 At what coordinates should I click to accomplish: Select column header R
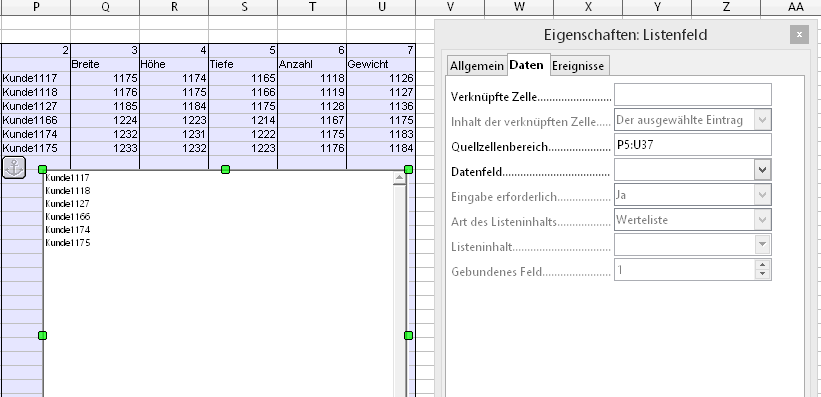point(174,7)
